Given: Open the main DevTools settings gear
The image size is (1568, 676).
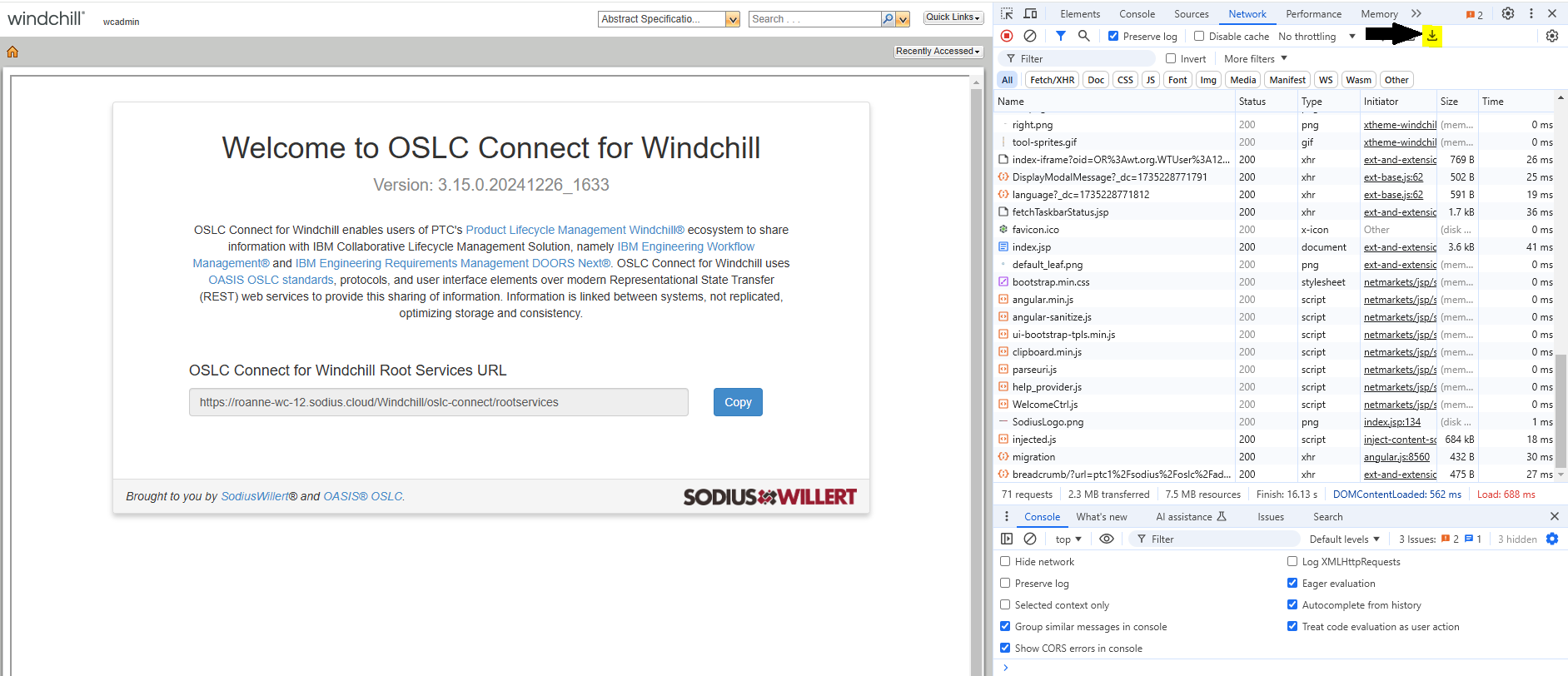Looking at the screenshot, I should tap(1508, 13).
